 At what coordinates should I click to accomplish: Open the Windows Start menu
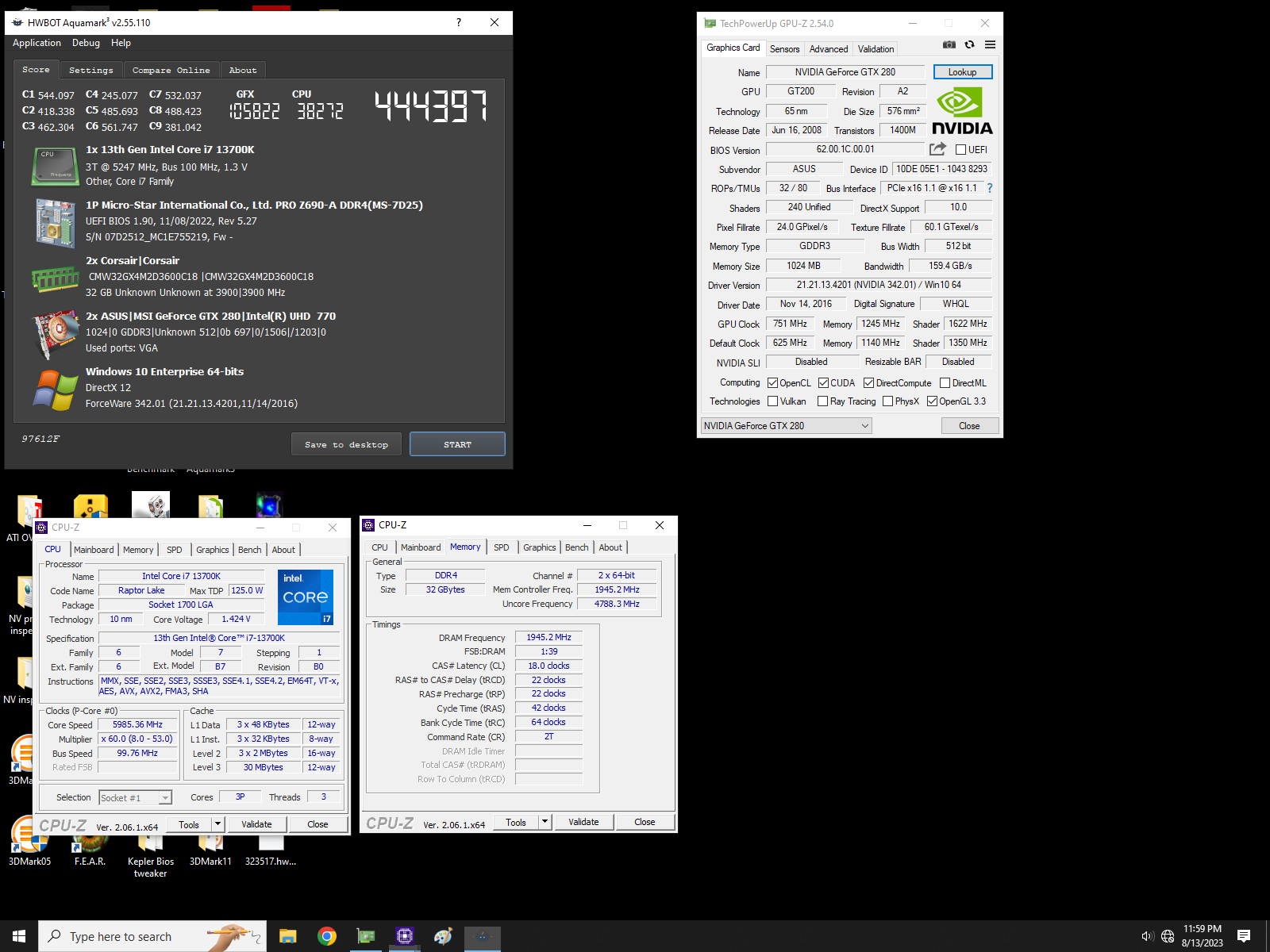(x=19, y=936)
